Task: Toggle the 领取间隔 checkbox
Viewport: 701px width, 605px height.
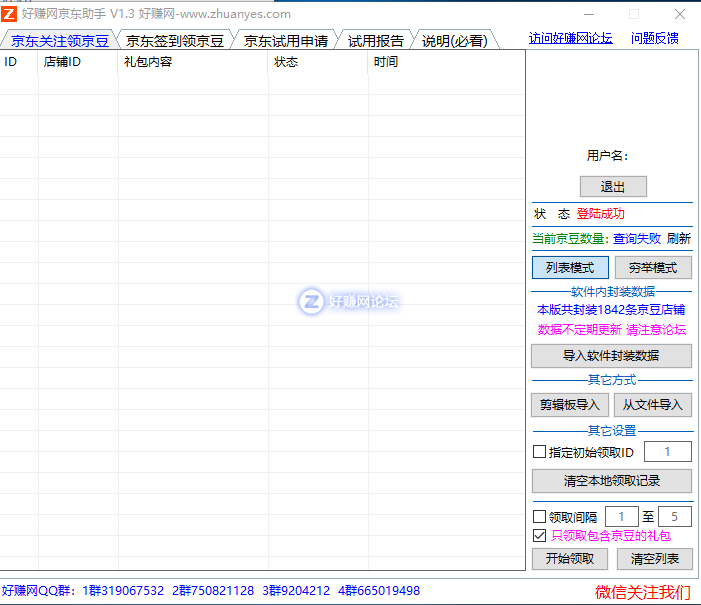Action: pos(540,517)
